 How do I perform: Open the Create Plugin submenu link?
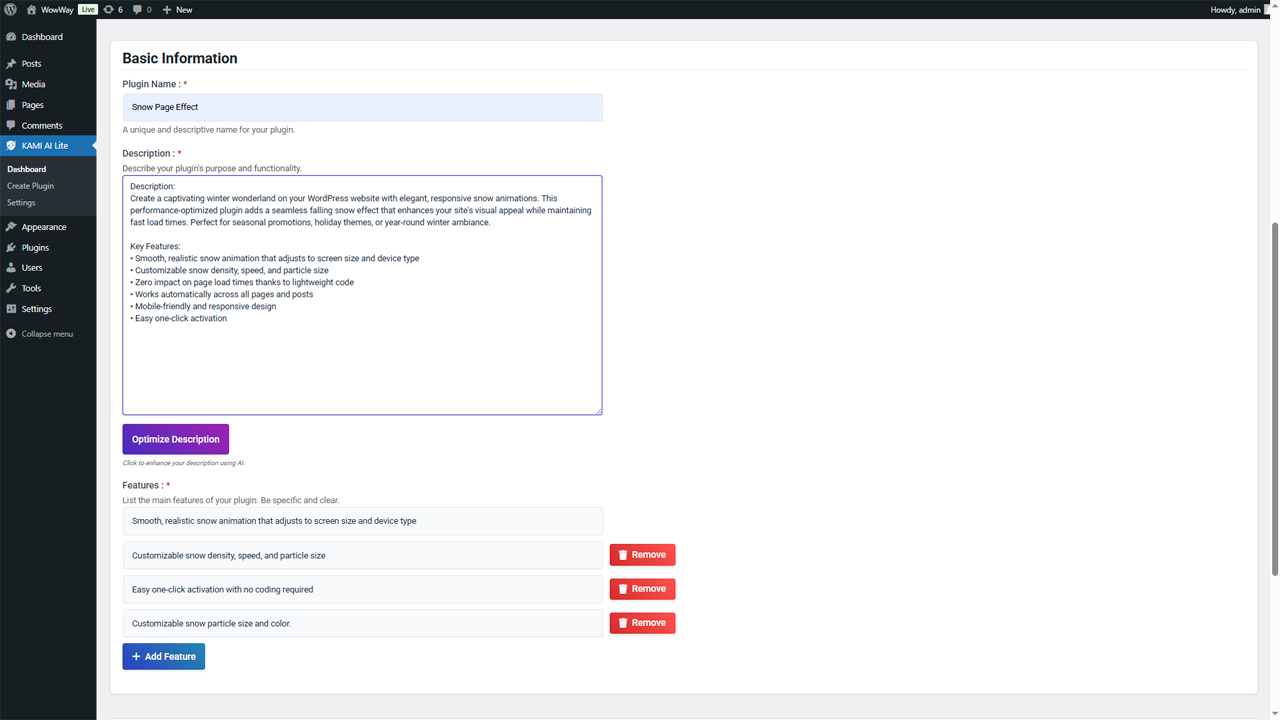pos(30,186)
